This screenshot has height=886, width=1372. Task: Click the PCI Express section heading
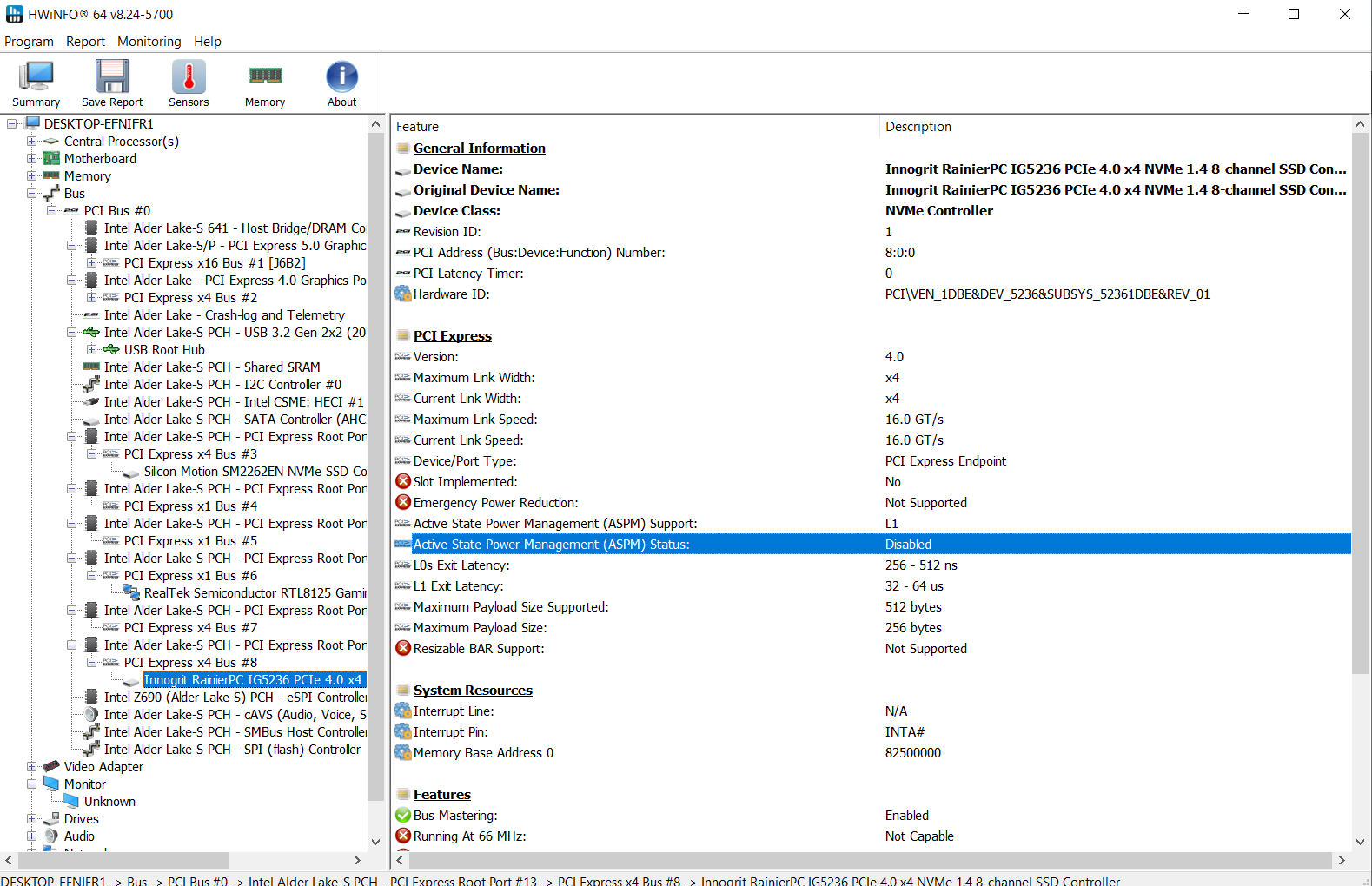[x=453, y=335]
